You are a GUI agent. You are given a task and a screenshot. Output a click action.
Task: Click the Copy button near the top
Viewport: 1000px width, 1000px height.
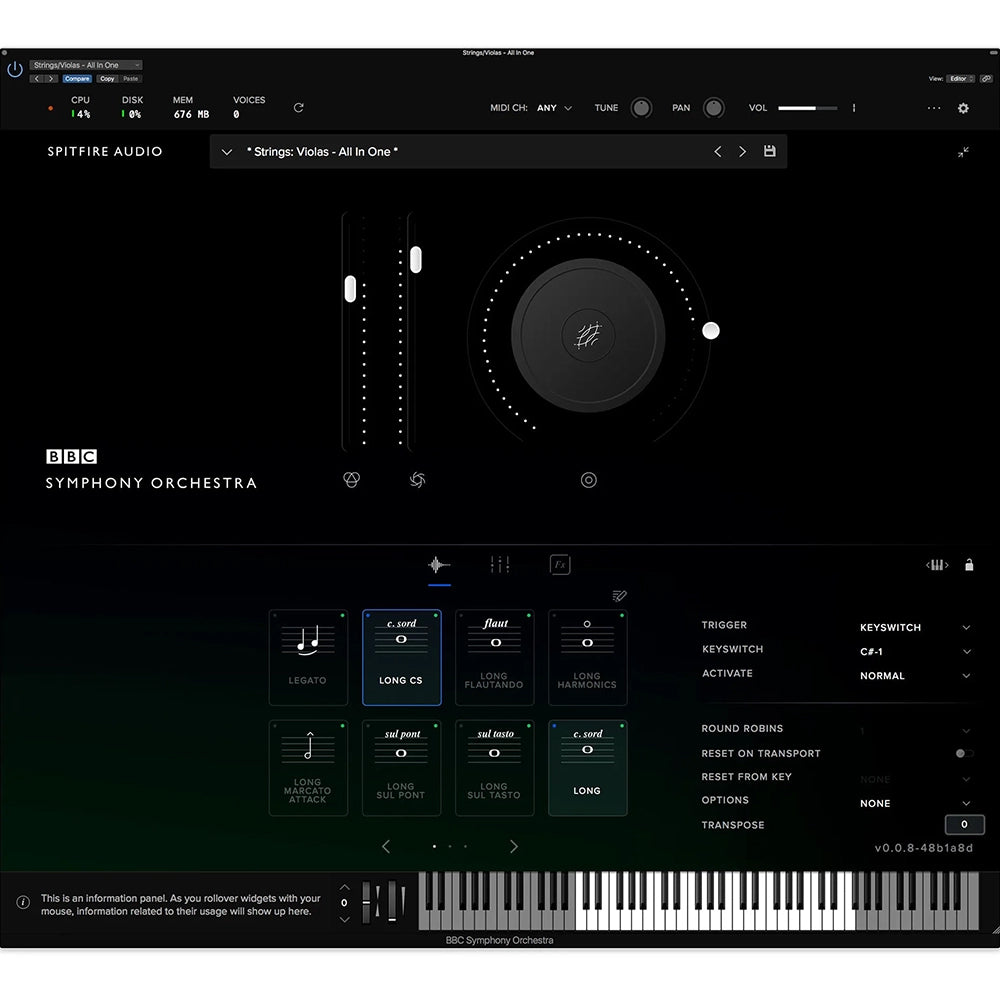coord(107,78)
